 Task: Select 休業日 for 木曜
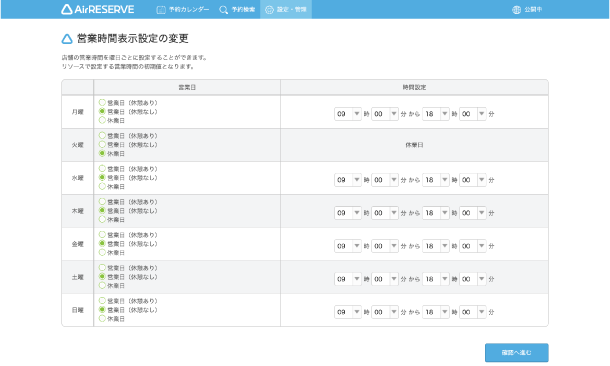[102, 219]
